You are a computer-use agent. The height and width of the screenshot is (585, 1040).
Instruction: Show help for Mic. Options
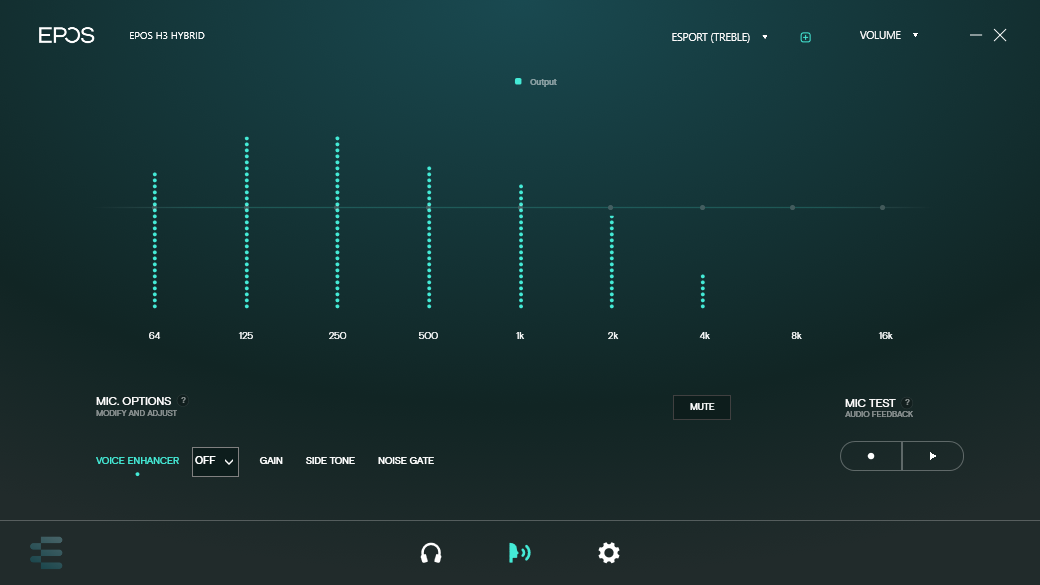[184, 401]
